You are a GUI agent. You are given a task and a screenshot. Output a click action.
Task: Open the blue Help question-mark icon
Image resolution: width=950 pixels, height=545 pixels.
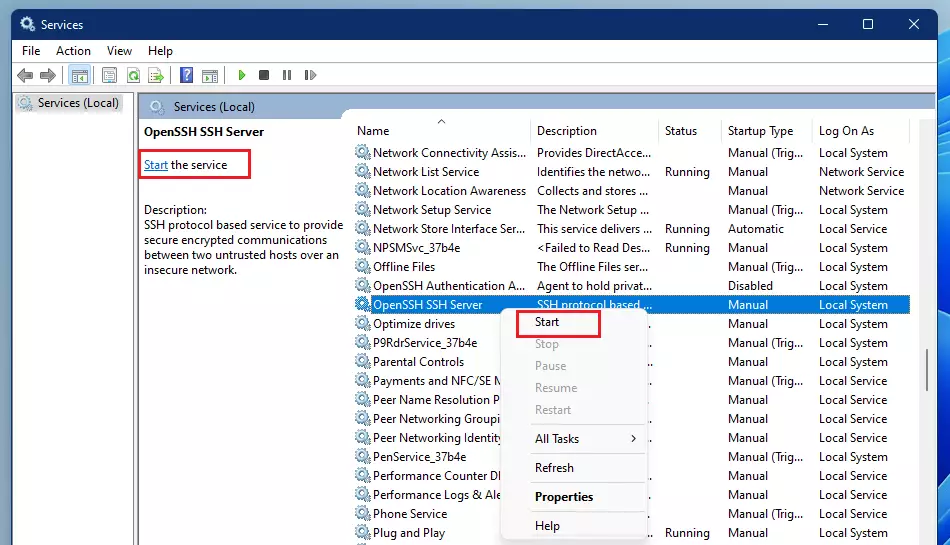tap(186, 75)
